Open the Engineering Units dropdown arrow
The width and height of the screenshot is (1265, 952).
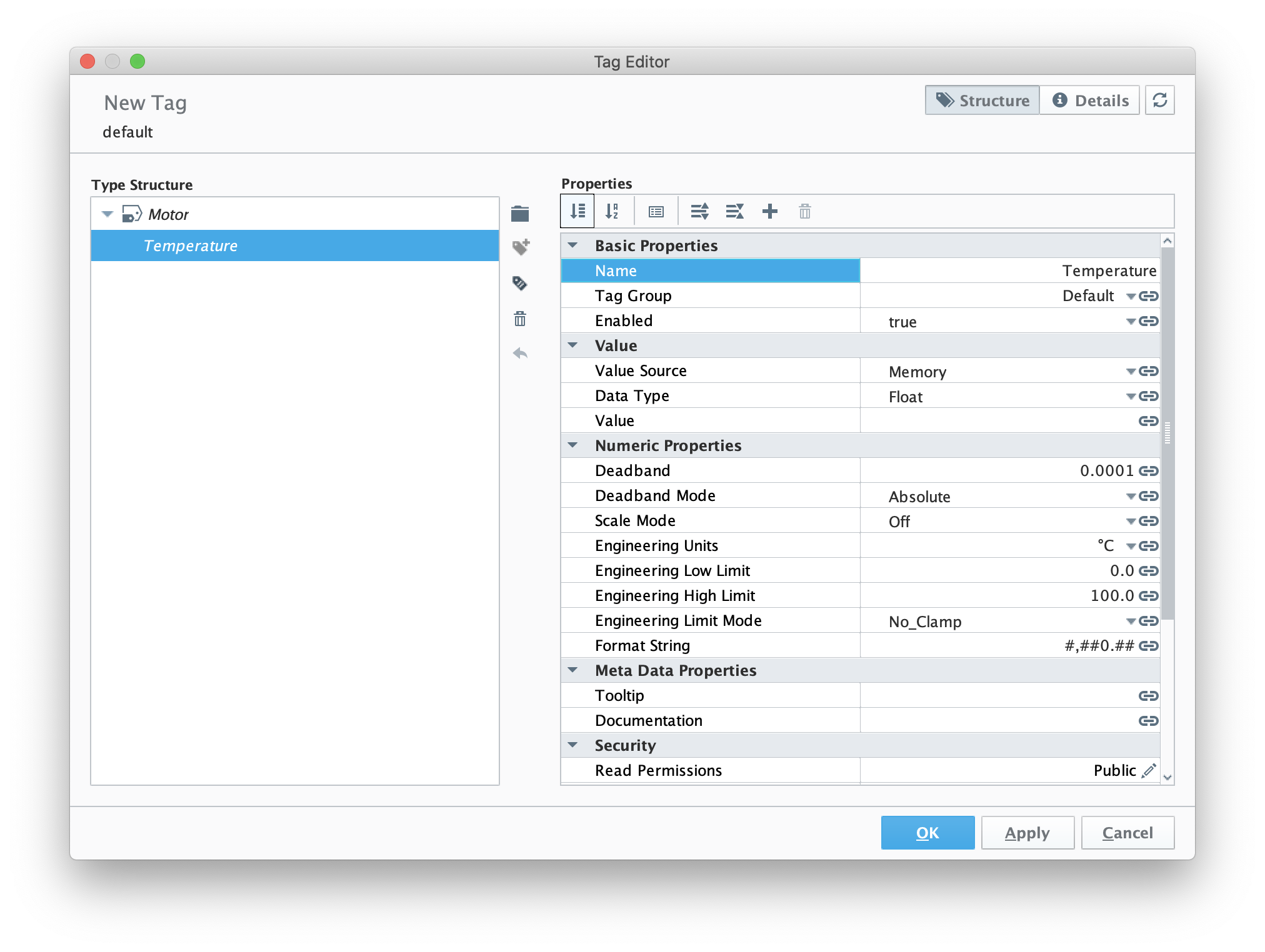pyautogui.click(x=1131, y=546)
